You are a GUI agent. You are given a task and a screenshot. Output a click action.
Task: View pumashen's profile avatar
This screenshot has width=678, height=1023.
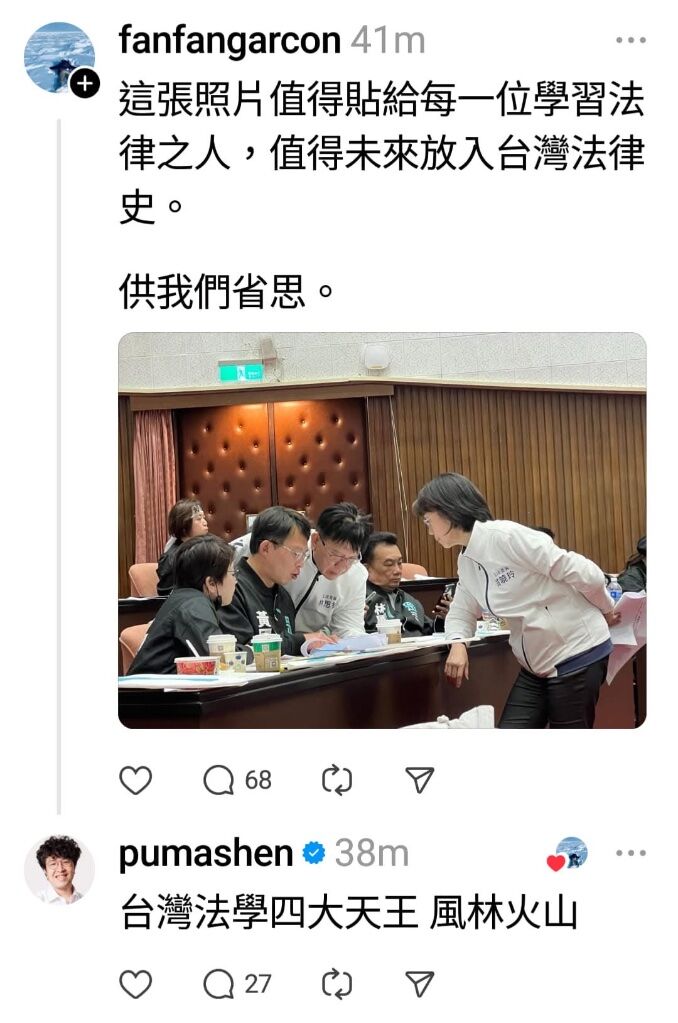[x=59, y=870]
